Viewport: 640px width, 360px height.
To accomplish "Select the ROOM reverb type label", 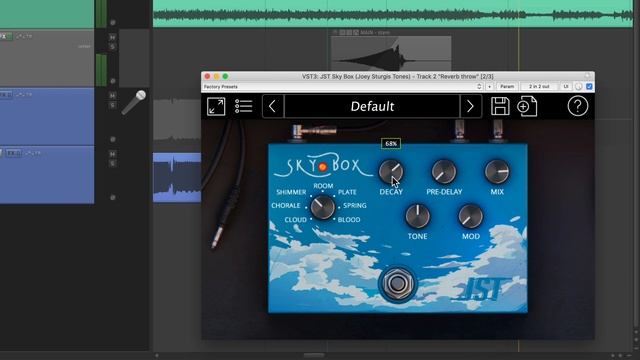I will [x=323, y=186].
